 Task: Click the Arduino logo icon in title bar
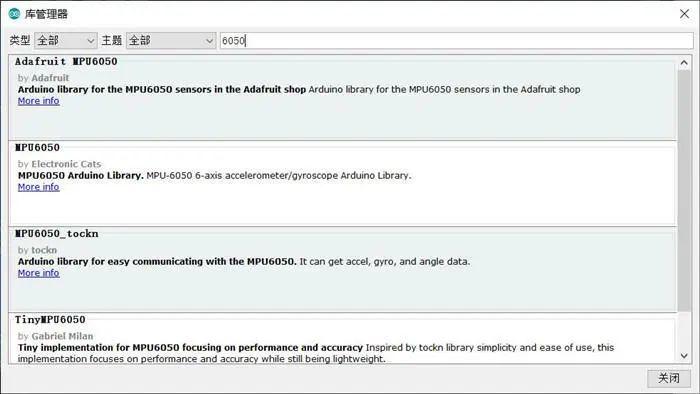[14, 14]
